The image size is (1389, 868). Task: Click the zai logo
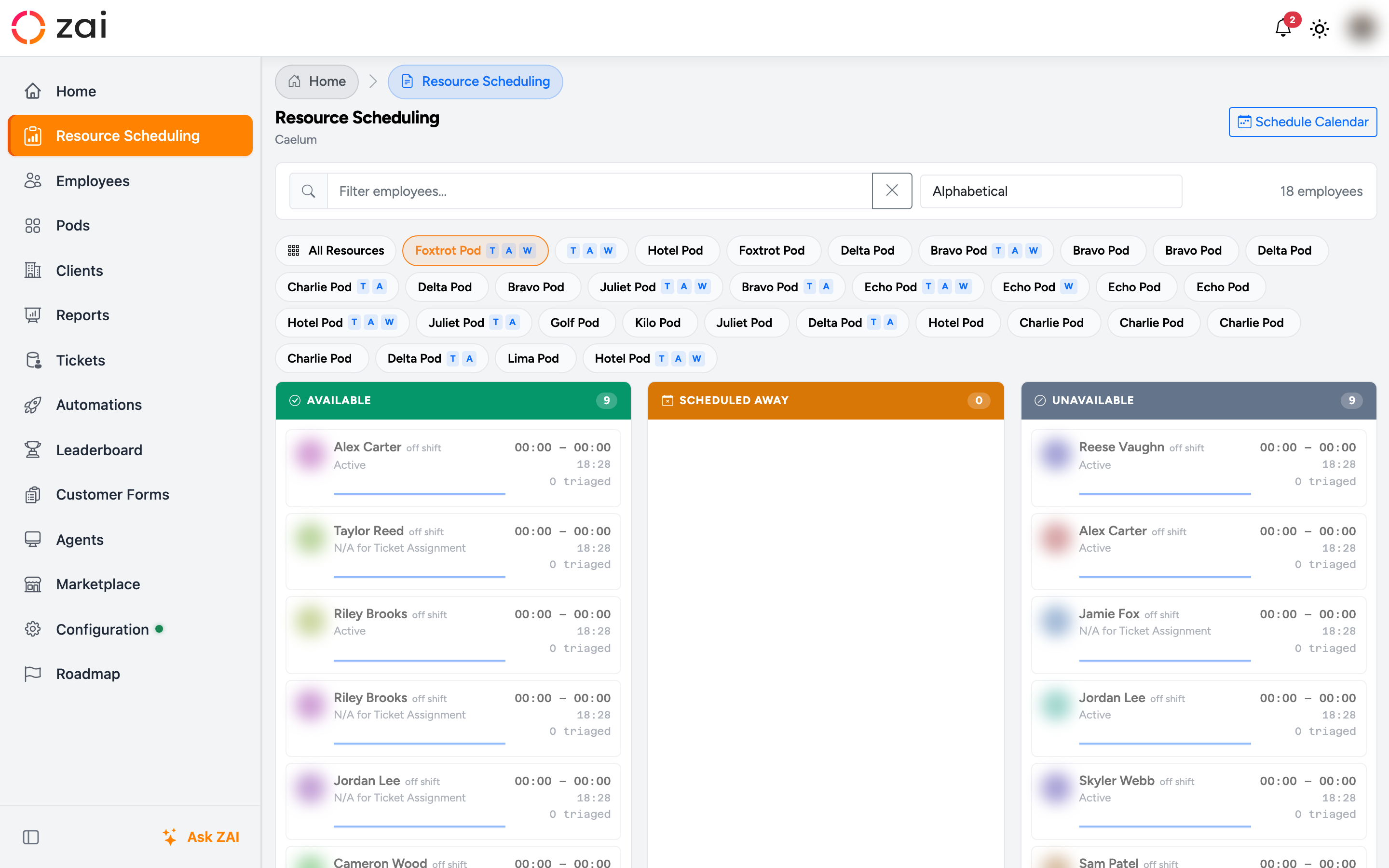[59, 27]
